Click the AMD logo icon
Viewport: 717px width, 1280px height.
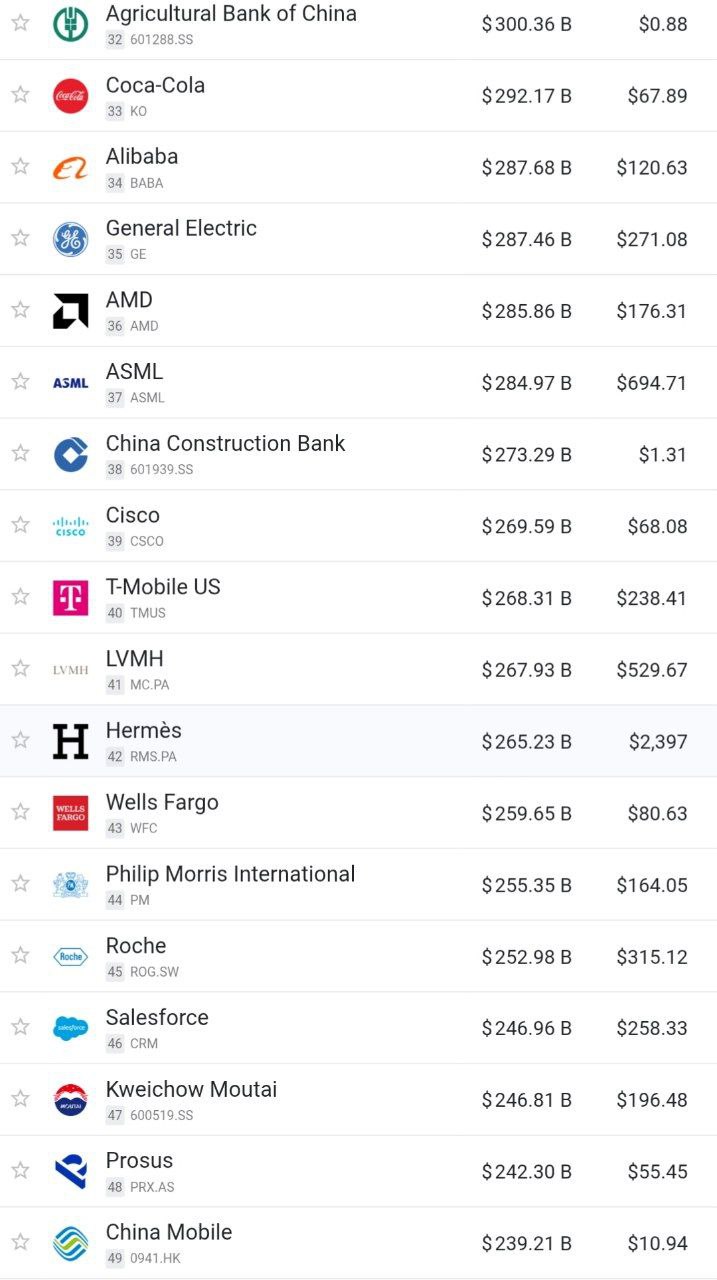[x=70, y=311]
